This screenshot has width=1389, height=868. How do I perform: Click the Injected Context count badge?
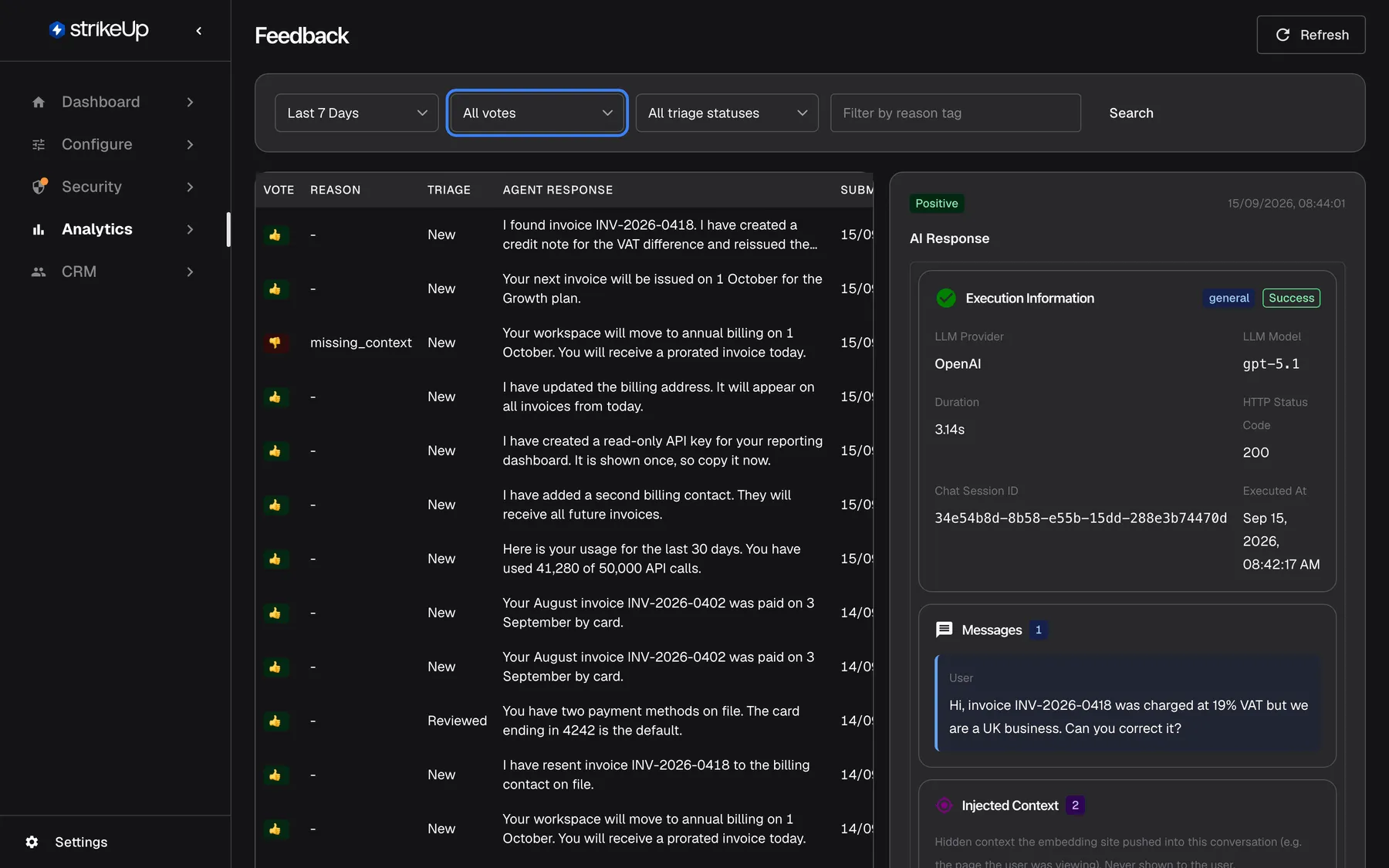[x=1075, y=806]
